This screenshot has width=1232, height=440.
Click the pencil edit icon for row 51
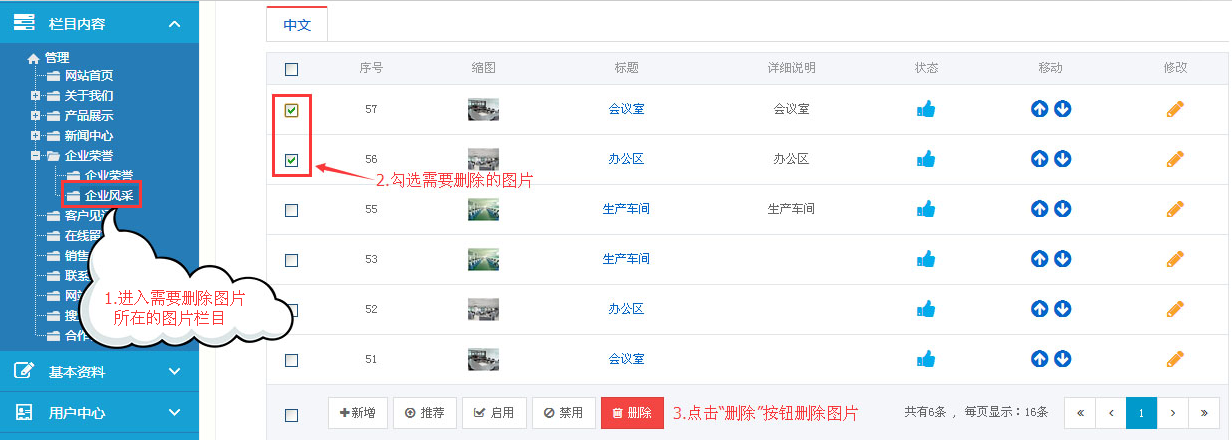point(1175,359)
